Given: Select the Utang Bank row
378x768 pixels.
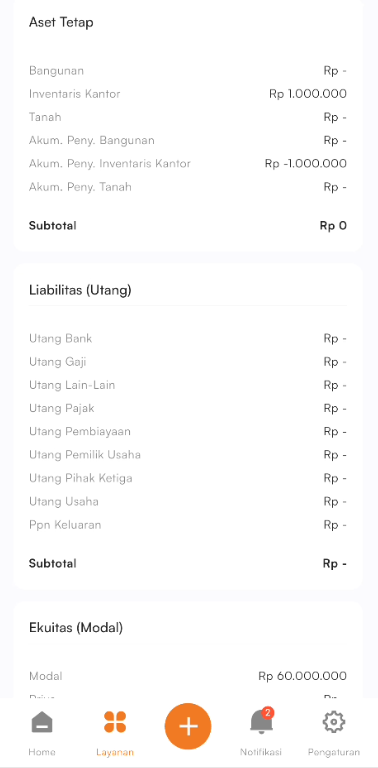Looking at the screenshot, I should click(188, 338).
